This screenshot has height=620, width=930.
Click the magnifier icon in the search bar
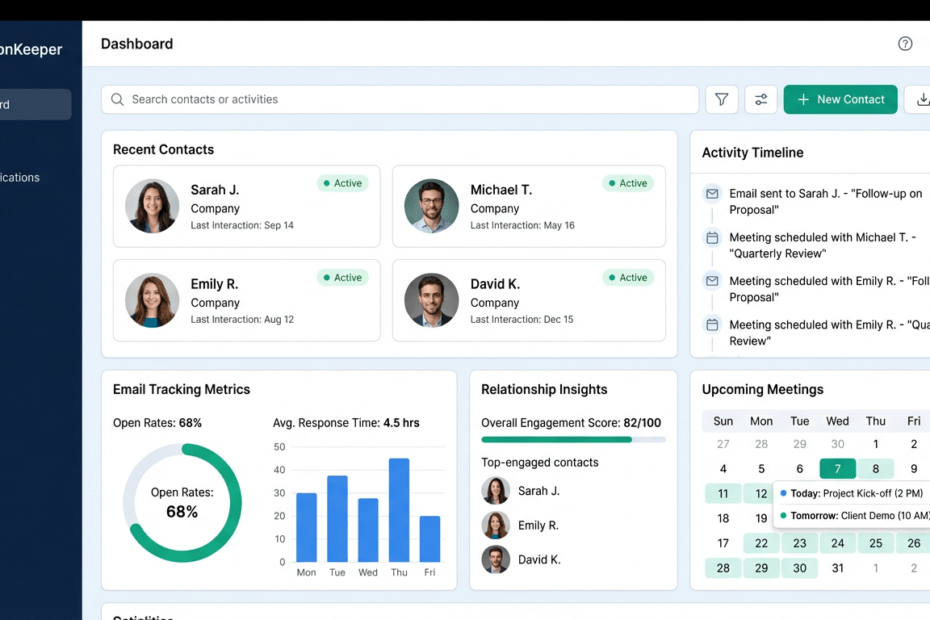118,100
